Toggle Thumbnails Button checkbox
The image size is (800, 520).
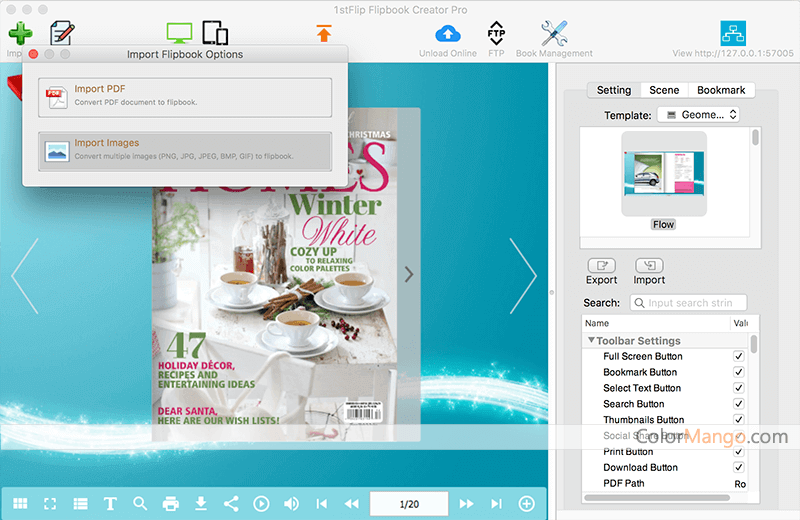(738, 419)
